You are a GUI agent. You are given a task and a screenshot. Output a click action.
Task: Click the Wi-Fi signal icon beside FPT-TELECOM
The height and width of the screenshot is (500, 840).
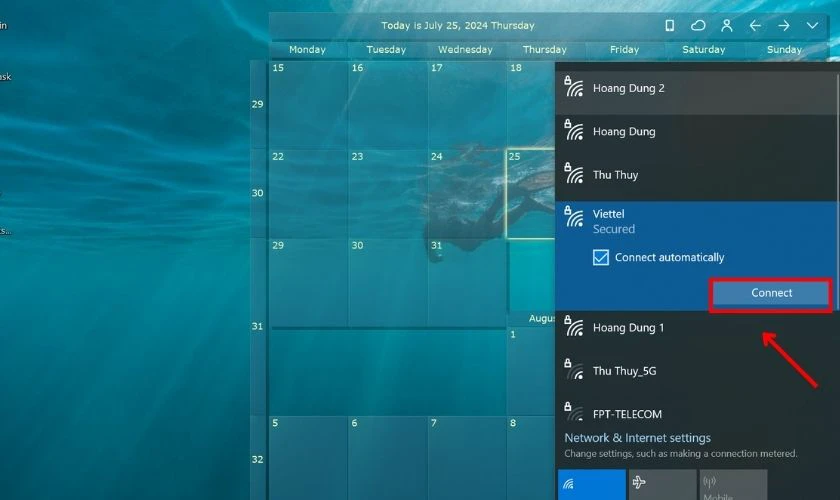coord(574,412)
